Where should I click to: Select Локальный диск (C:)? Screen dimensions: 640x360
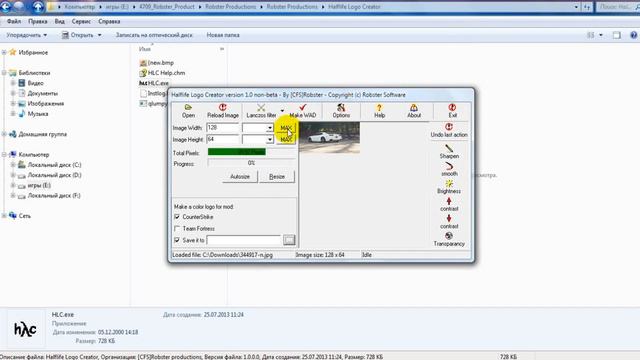click(54, 165)
